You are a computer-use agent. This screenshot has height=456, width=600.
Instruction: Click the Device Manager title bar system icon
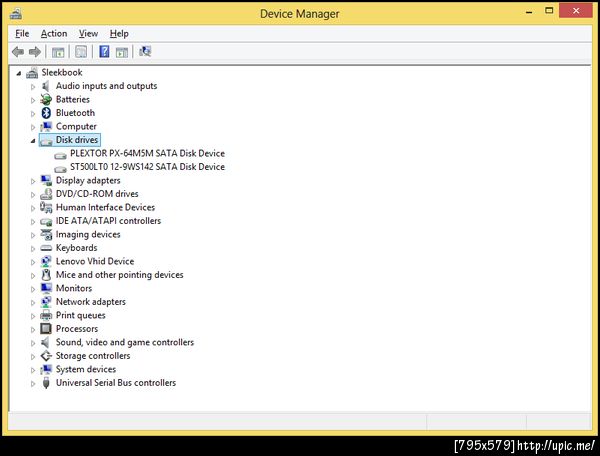pyautogui.click(x=16, y=13)
